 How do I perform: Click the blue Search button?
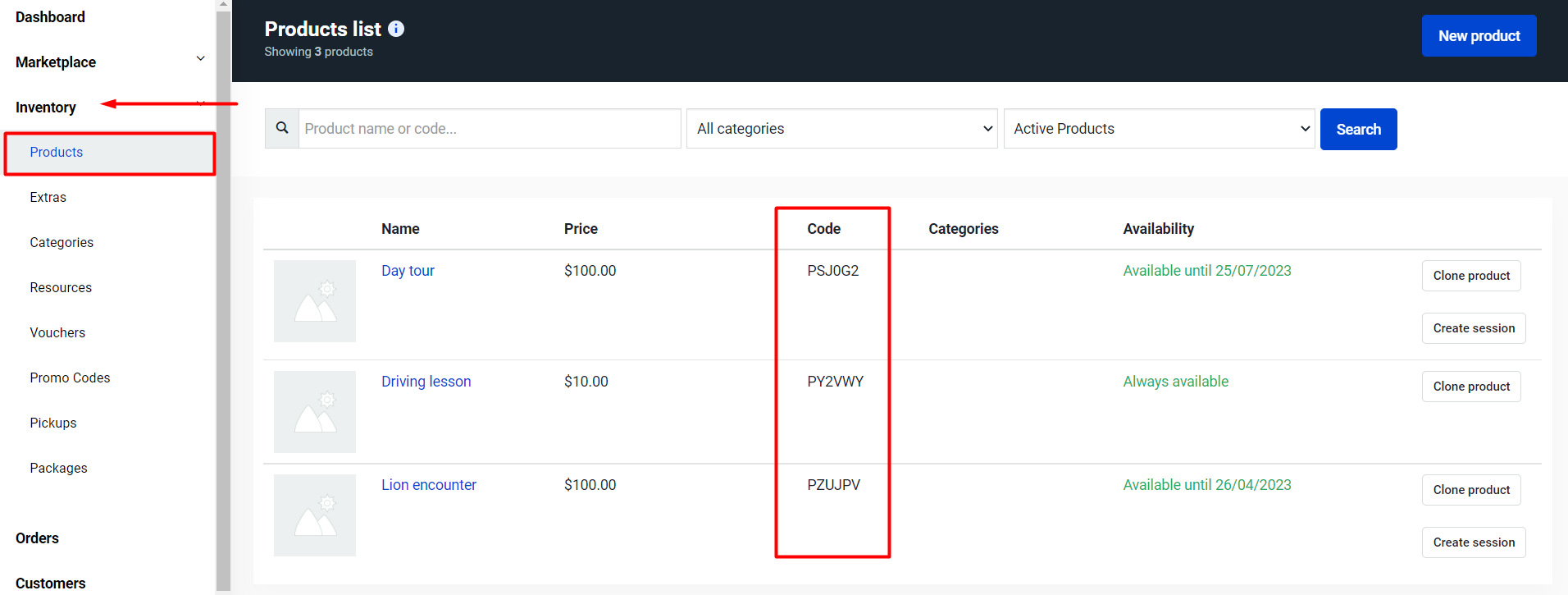[x=1358, y=129]
